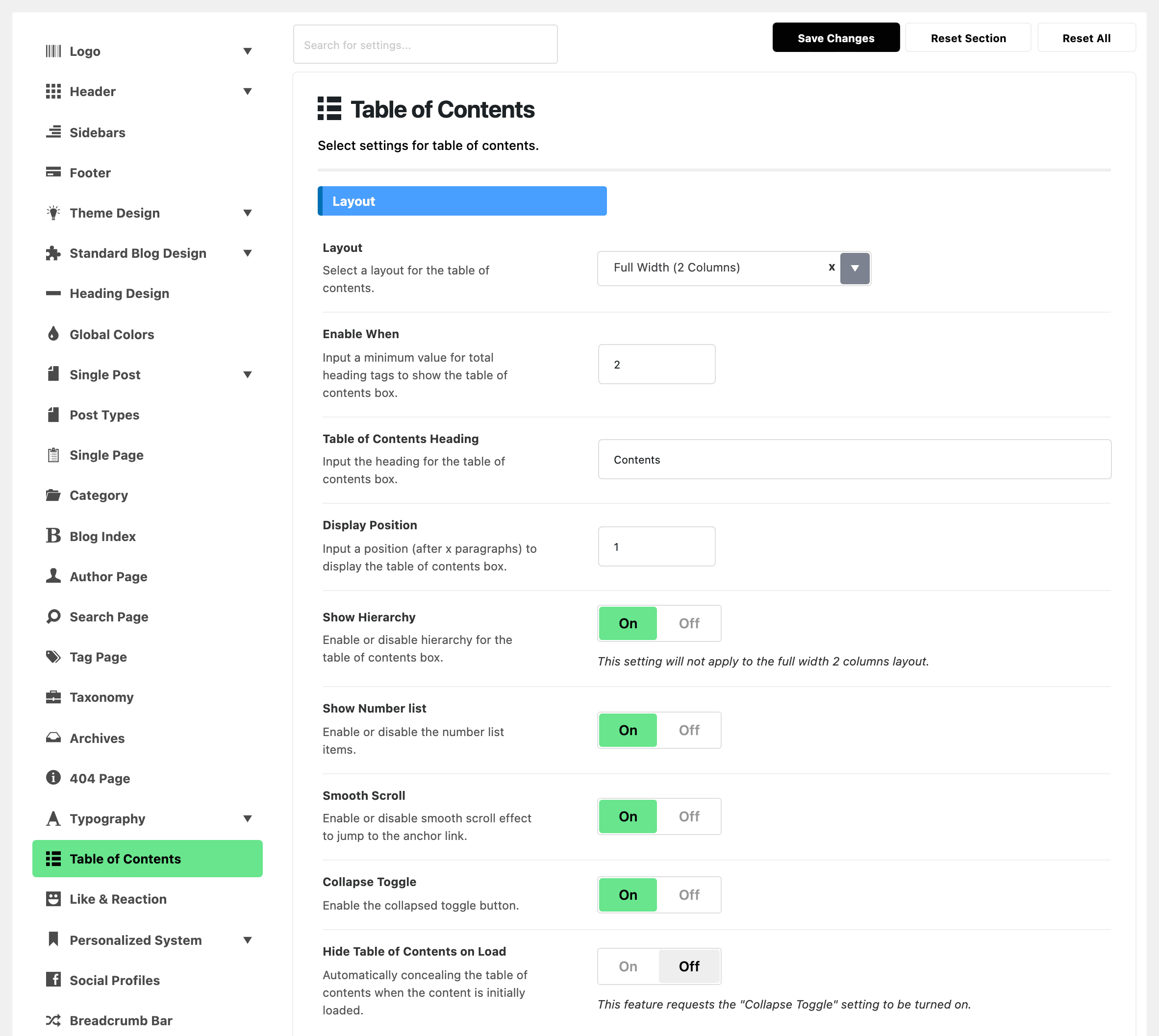Open the Post Types section
This screenshot has width=1159, height=1036.
(x=148, y=415)
